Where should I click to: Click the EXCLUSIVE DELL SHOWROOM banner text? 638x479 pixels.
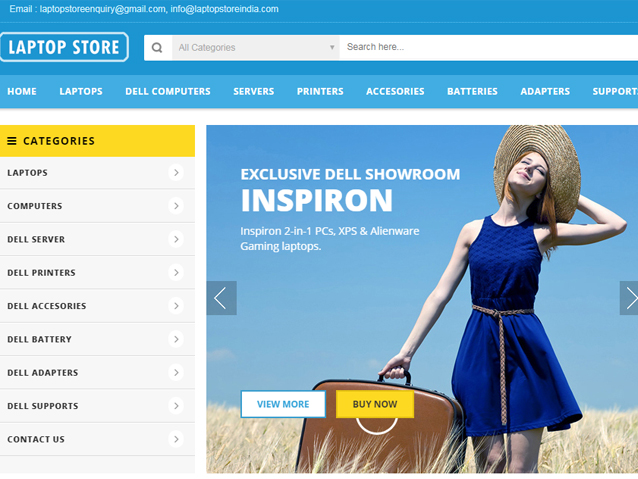350,174
